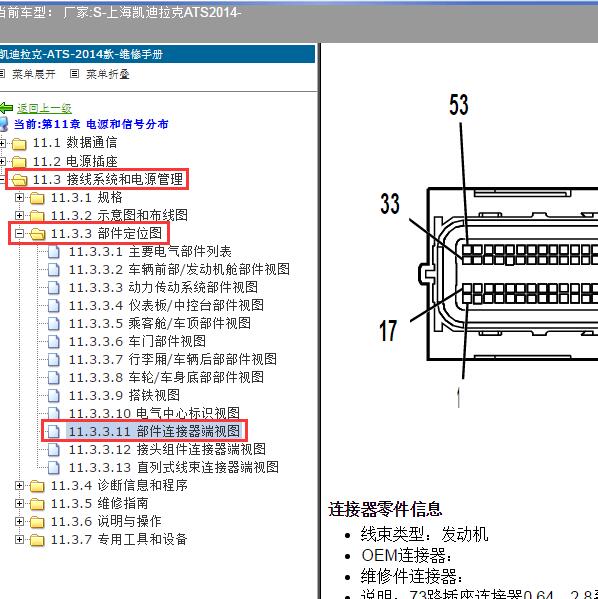Screen dimensions: 598x599
Task: Expand the 11.3.7 专用工具和设备 node
Action: point(19,539)
